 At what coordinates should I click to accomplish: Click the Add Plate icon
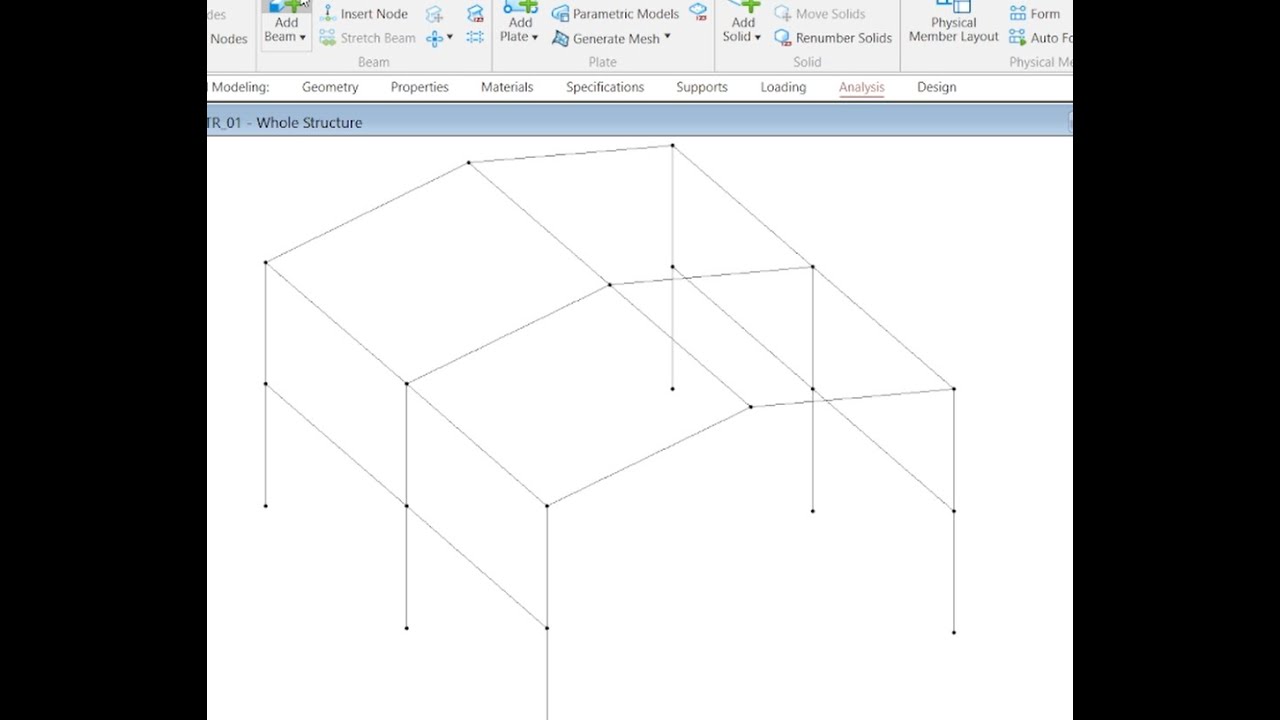coord(520,6)
